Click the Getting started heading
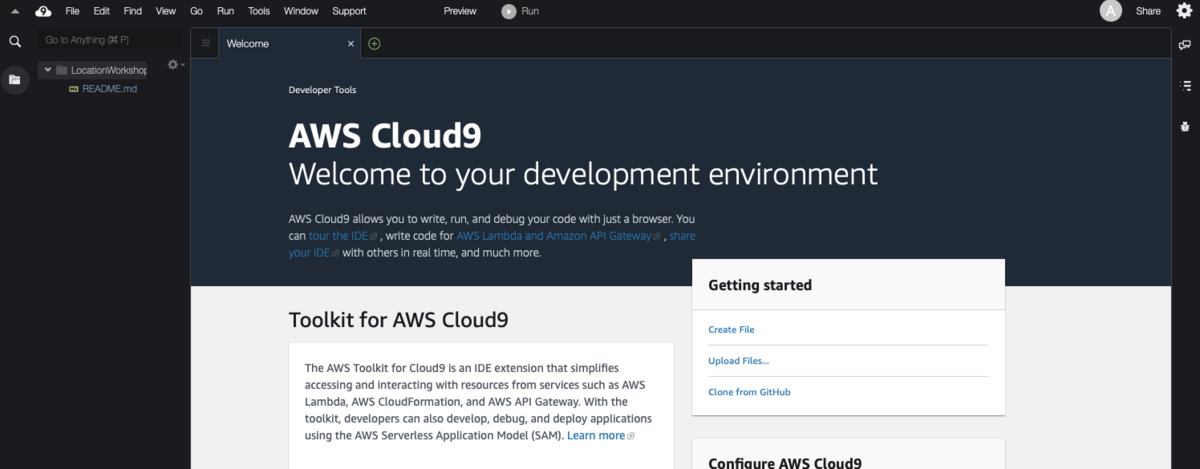Screen dimensions: 1200x469 coord(760,285)
